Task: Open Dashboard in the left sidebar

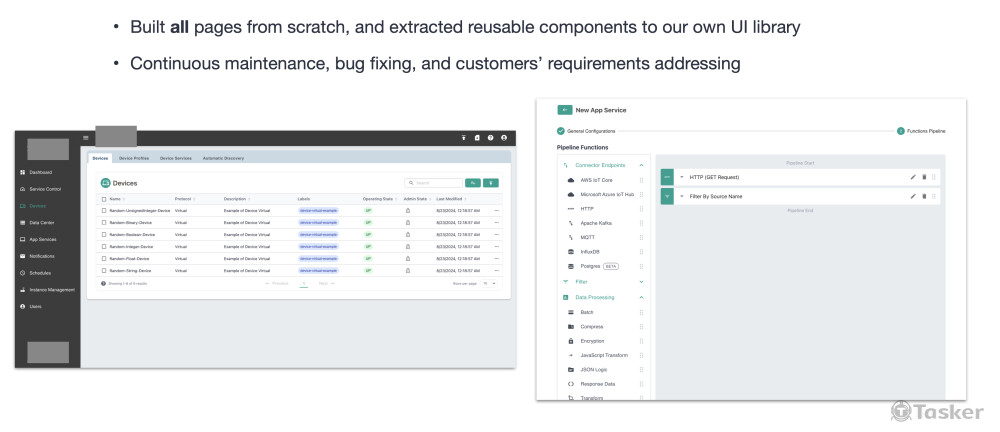Action: (x=41, y=172)
